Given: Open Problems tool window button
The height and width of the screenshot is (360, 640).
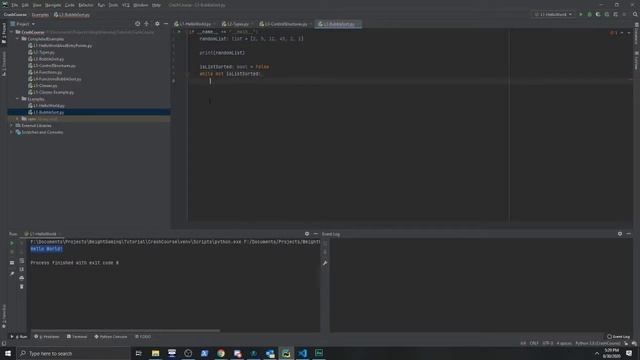Looking at the screenshot, I should click(x=47, y=337).
